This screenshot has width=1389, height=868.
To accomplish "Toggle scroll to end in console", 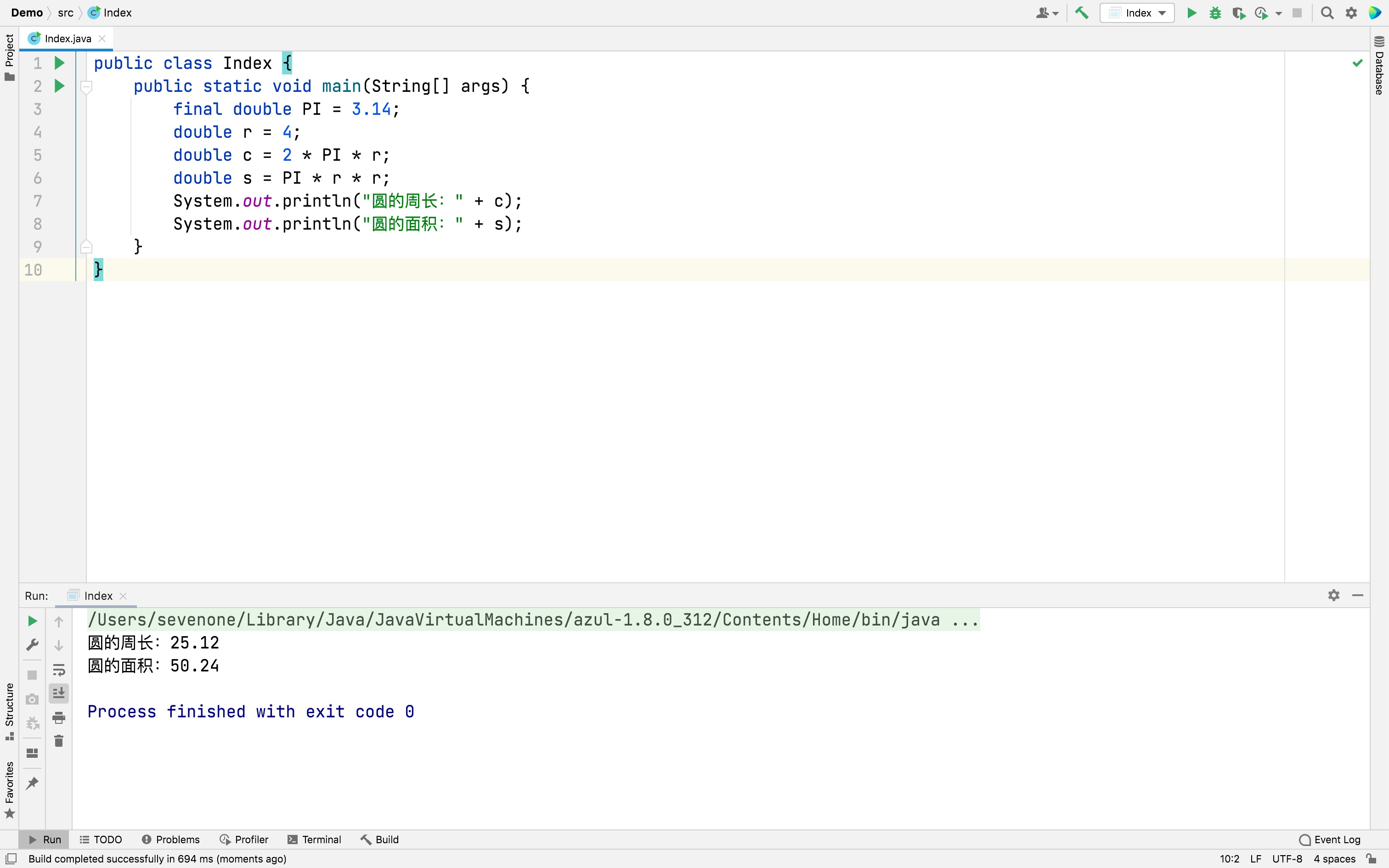I will pos(58,693).
